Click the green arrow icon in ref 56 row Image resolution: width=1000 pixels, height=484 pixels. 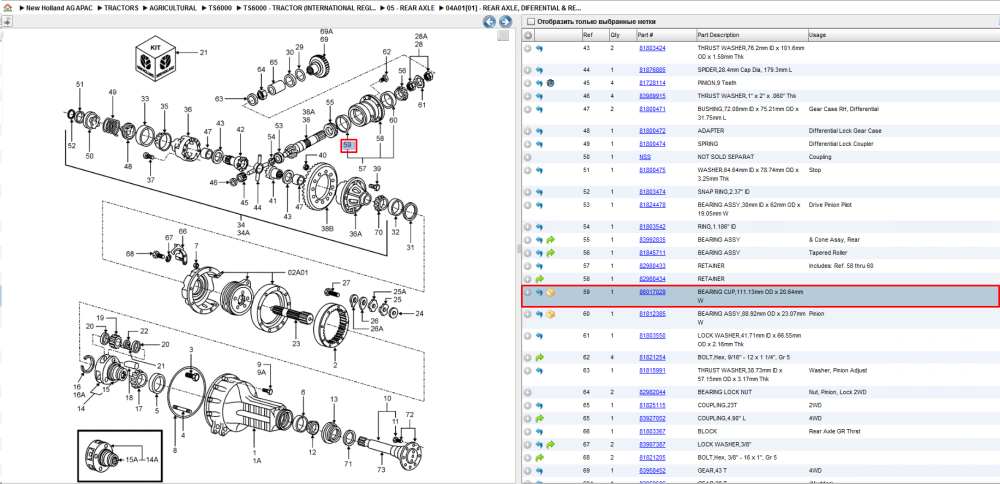[x=550, y=253]
